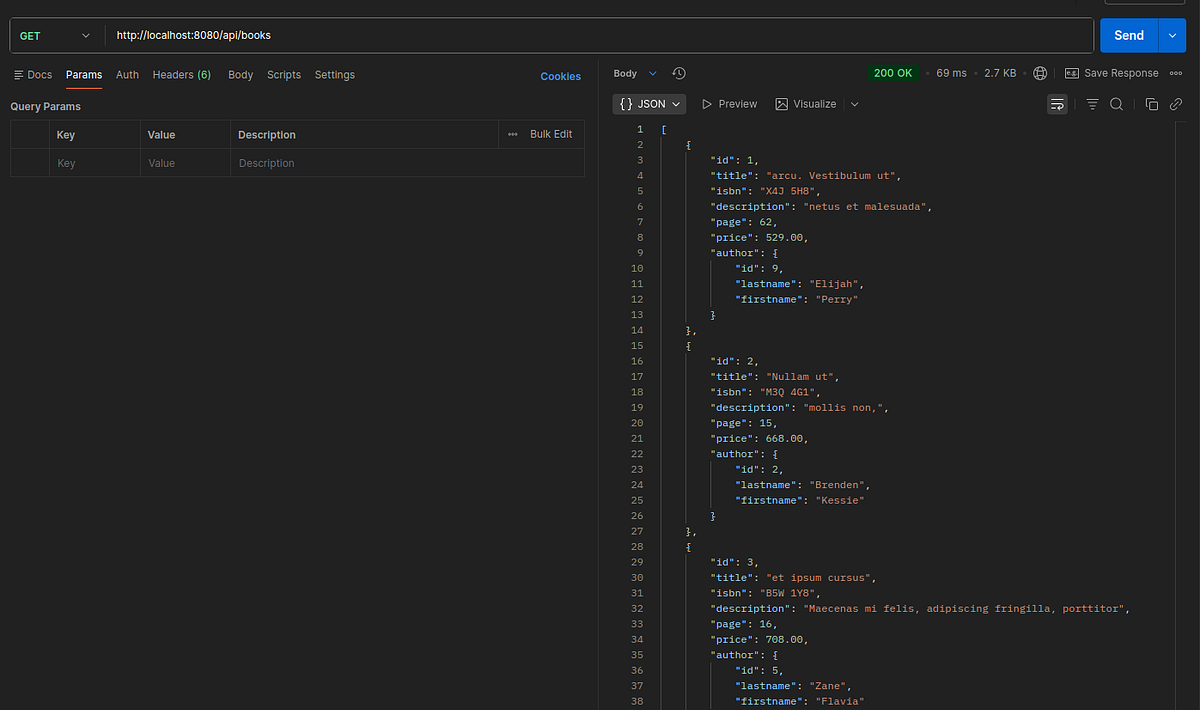Viewport: 1200px width, 710px height.
Task: Open the HTTP method GET dropdown
Action: point(56,35)
